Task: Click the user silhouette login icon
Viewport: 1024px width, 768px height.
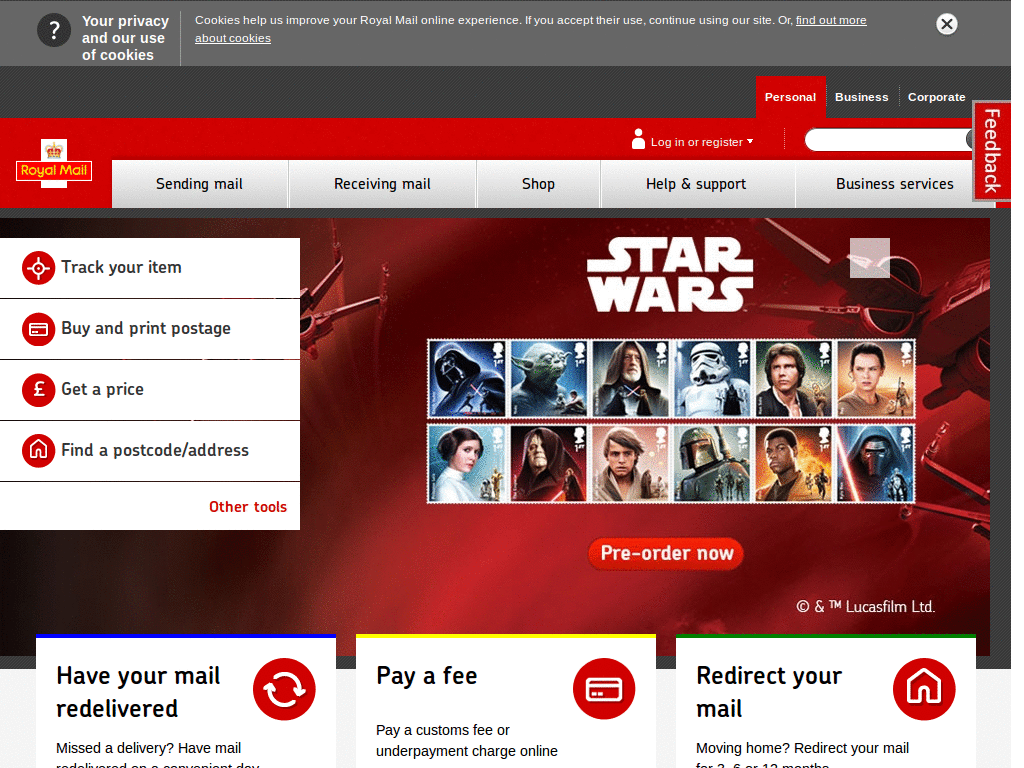Action: pos(638,138)
